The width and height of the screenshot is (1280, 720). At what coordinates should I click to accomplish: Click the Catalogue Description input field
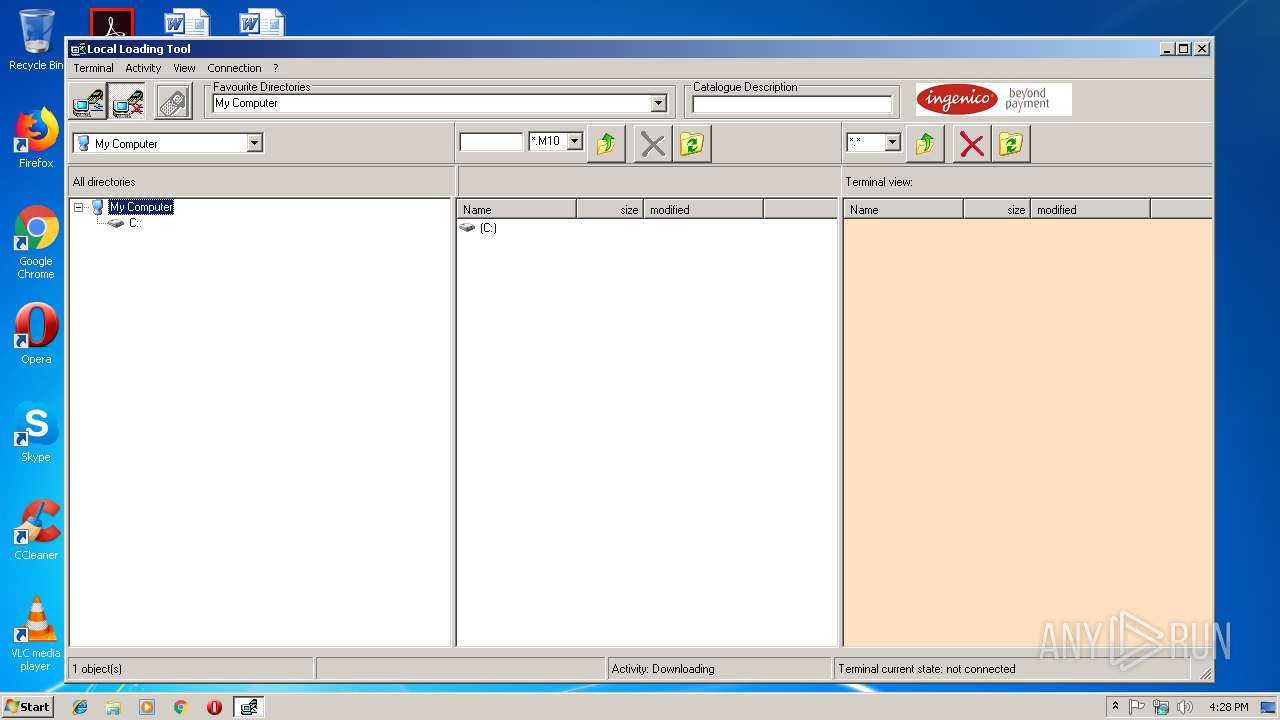(x=792, y=104)
